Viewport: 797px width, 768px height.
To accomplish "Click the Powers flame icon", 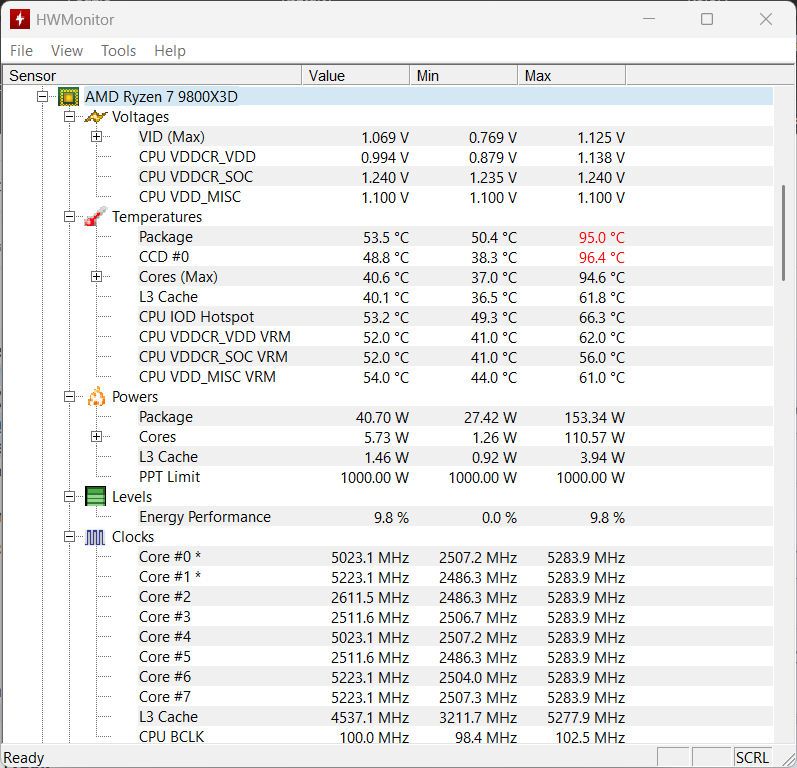I will click(96, 397).
